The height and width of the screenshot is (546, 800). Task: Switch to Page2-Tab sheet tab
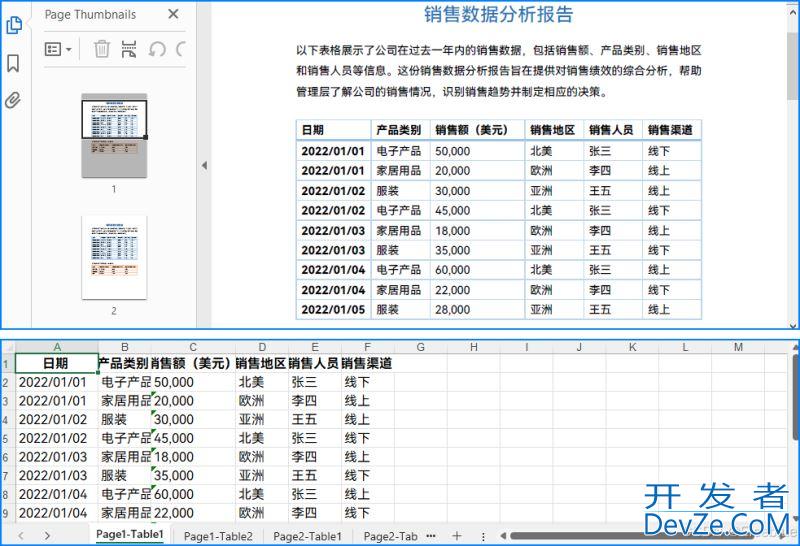390,536
